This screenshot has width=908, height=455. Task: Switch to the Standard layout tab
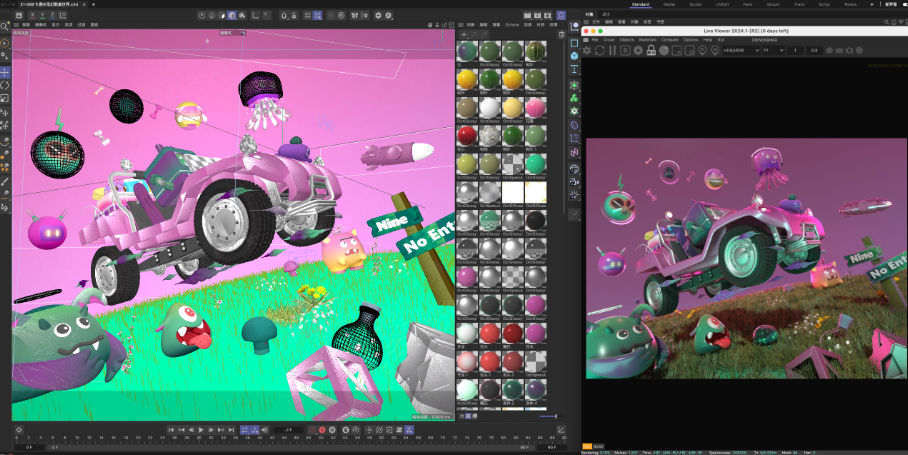tap(641, 4)
